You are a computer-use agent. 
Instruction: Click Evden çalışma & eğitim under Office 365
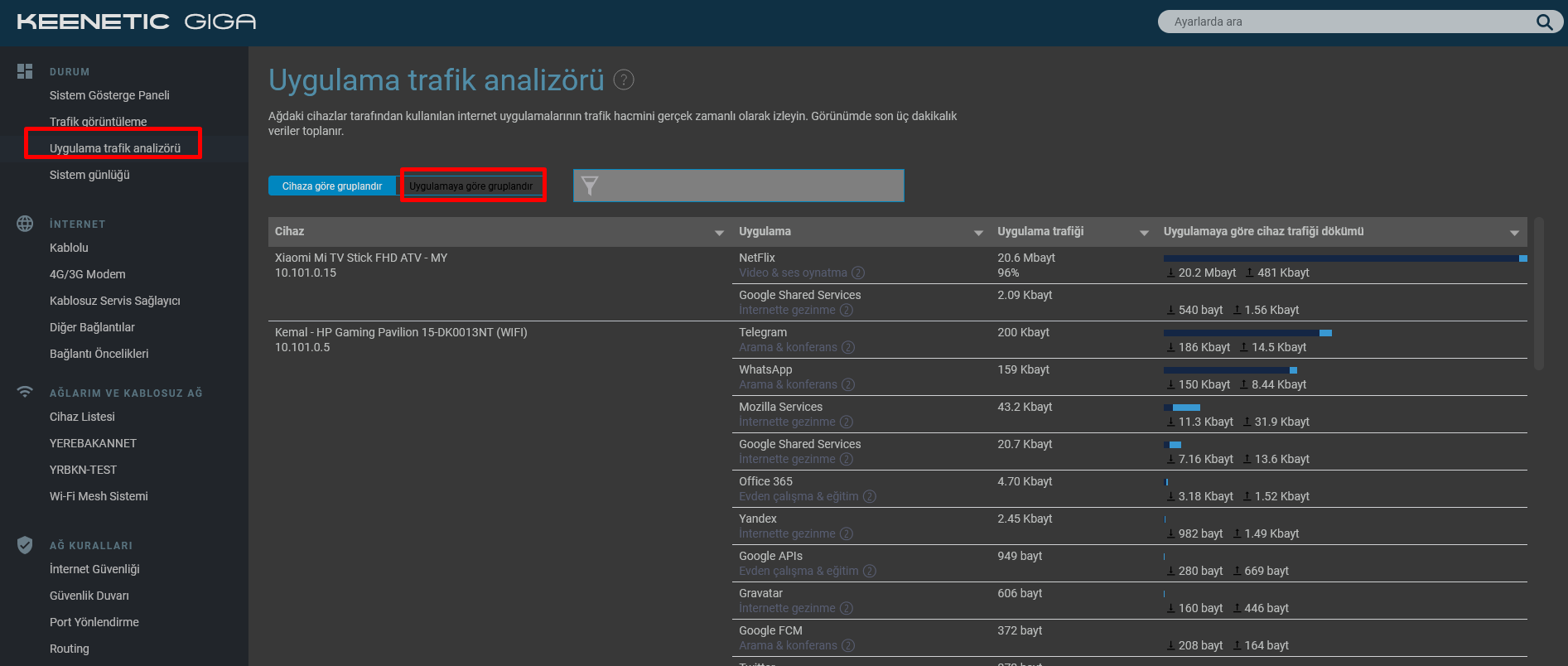pyautogui.click(x=798, y=496)
